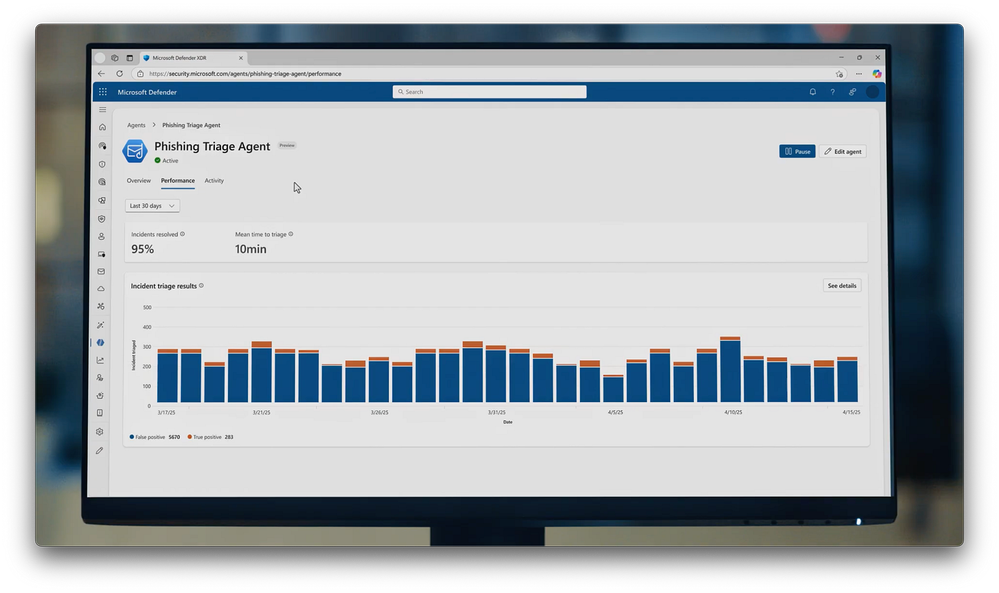Open the help question mark icon
This screenshot has height=593, width=999.
[x=832, y=92]
